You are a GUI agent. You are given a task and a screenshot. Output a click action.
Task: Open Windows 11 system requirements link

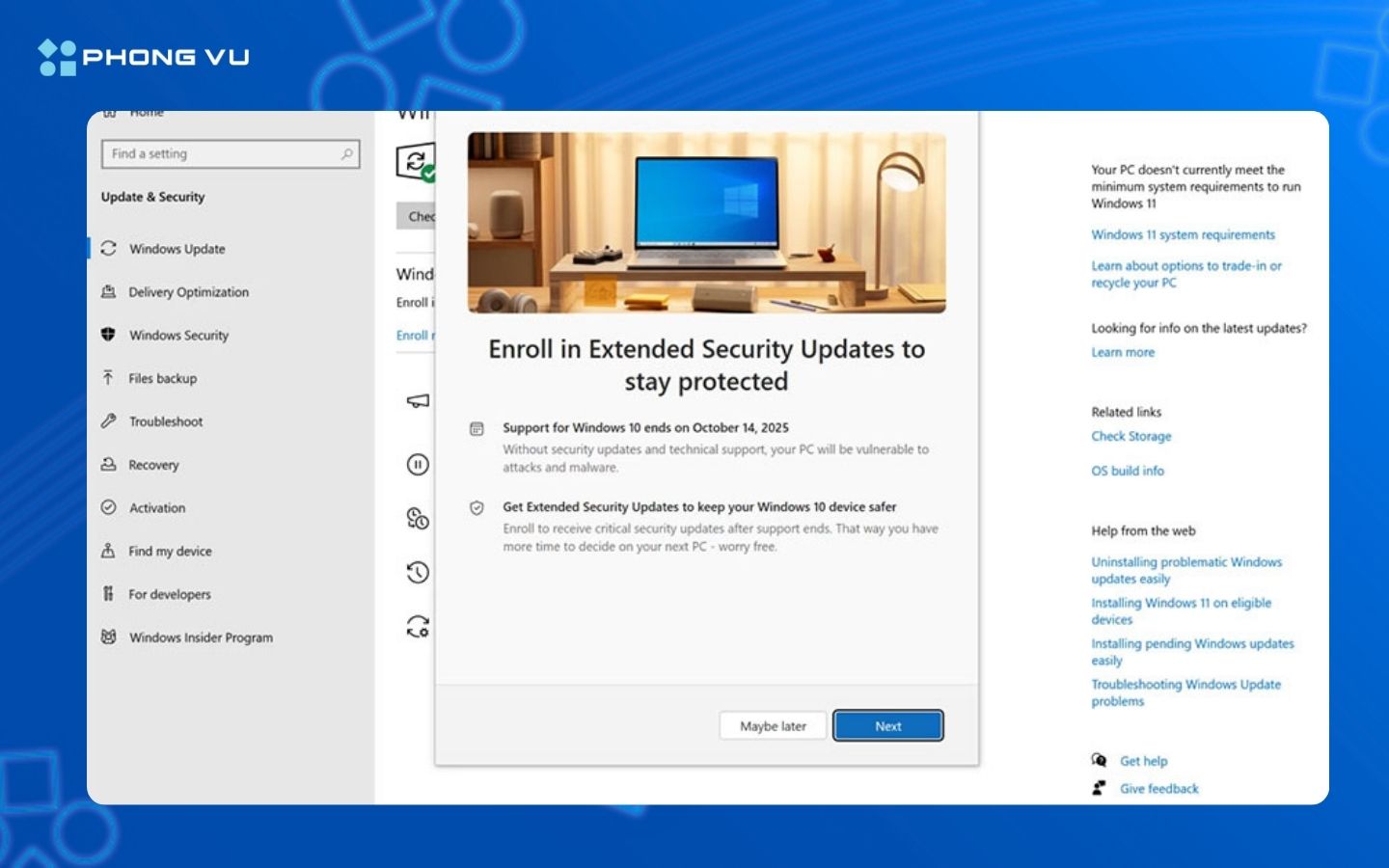1183,235
